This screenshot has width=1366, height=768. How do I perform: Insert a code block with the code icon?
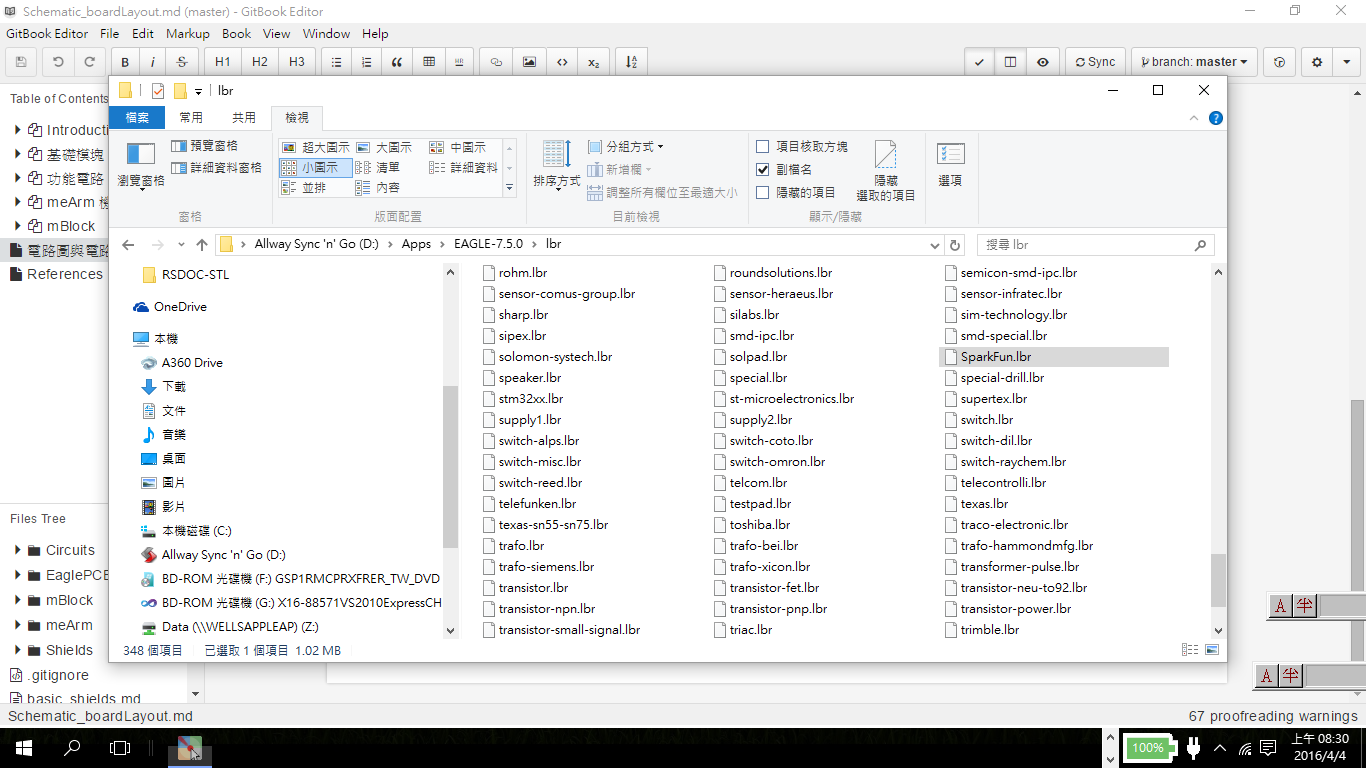click(x=562, y=62)
